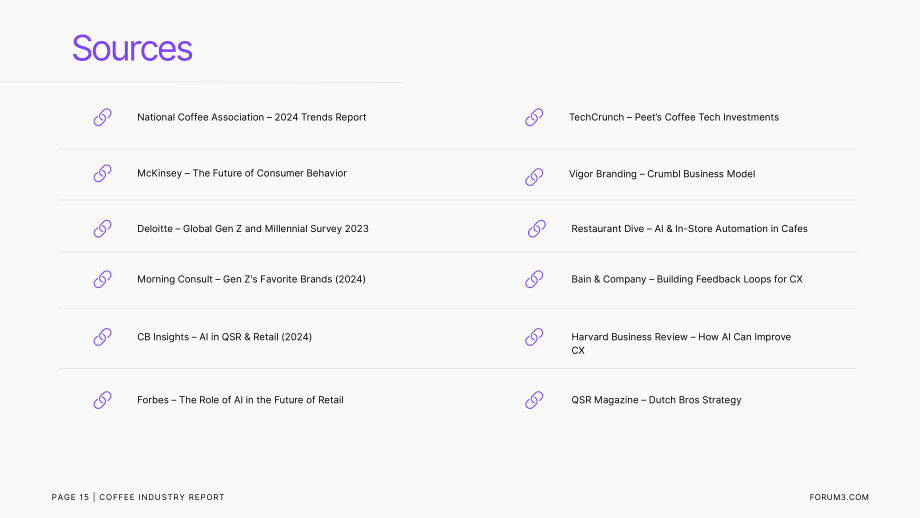
Task: Open Deloitte Global Gen Z and Millennial Survey
Action: [253, 229]
